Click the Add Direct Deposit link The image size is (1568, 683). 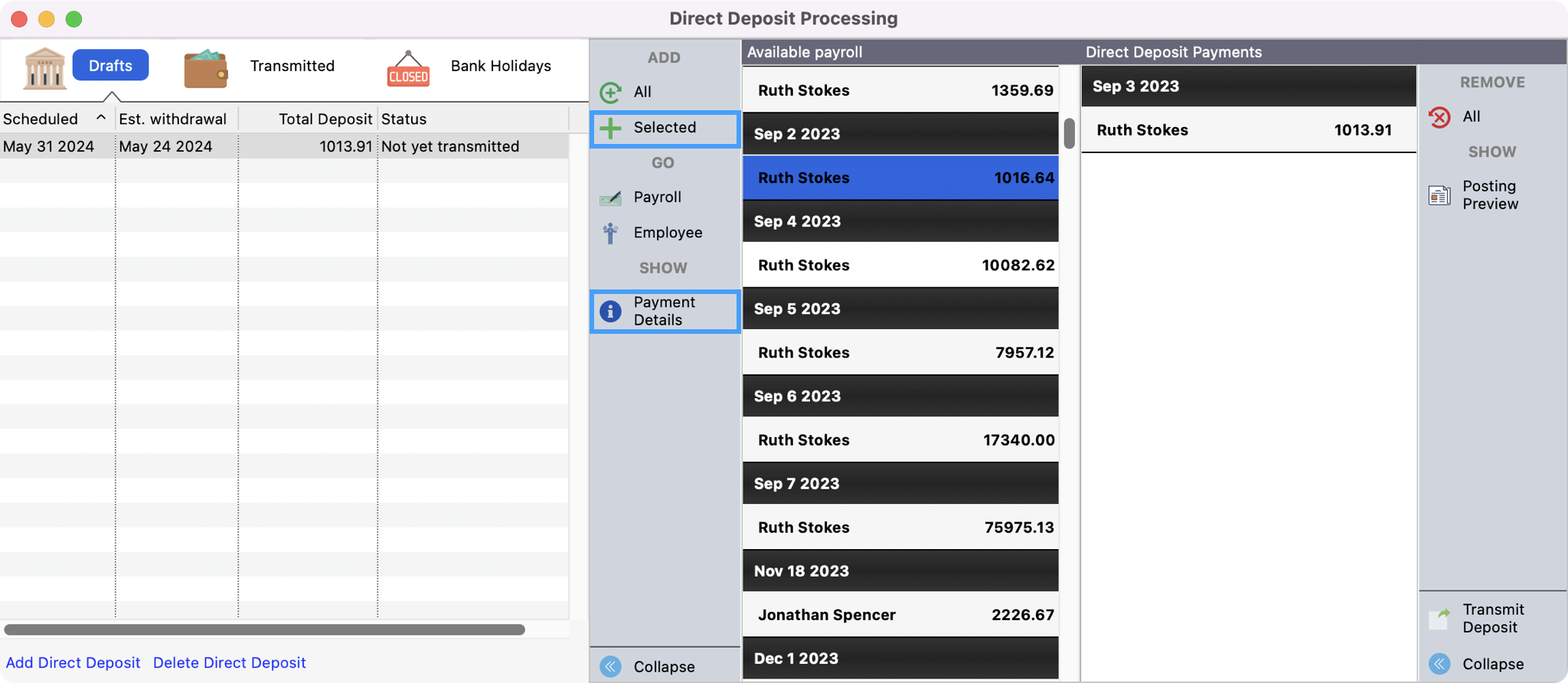pos(73,662)
